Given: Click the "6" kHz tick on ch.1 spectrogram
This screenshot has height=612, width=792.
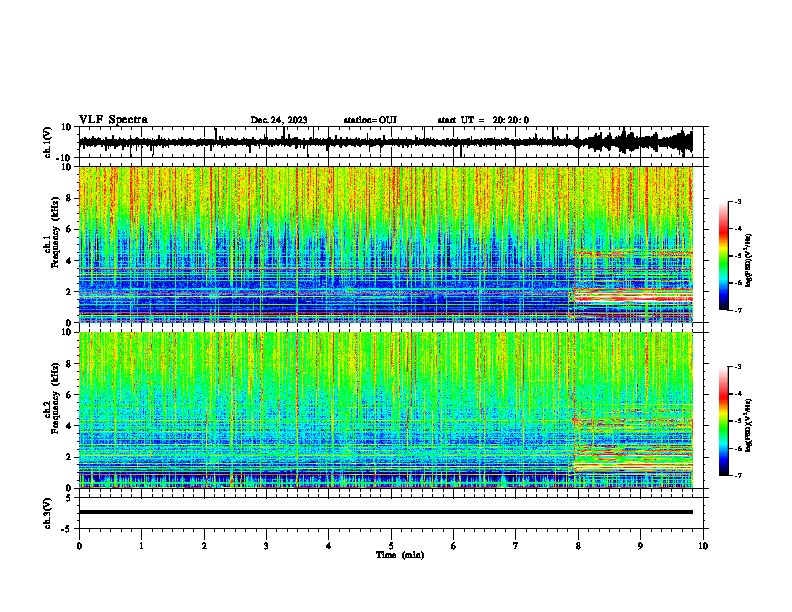Looking at the screenshot, I should coord(70,230).
